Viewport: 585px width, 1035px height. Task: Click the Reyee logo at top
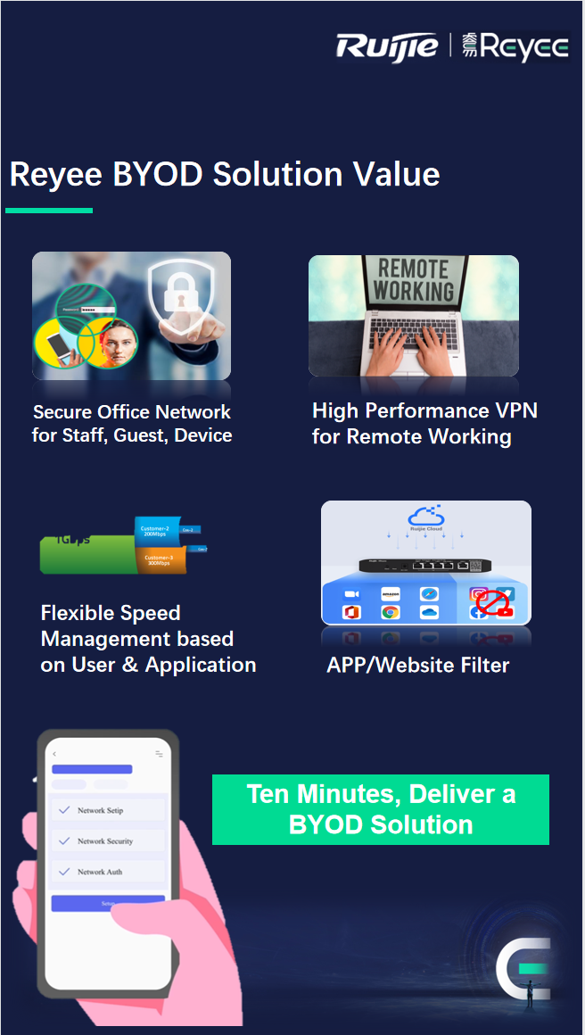click(x=515, y=46)
